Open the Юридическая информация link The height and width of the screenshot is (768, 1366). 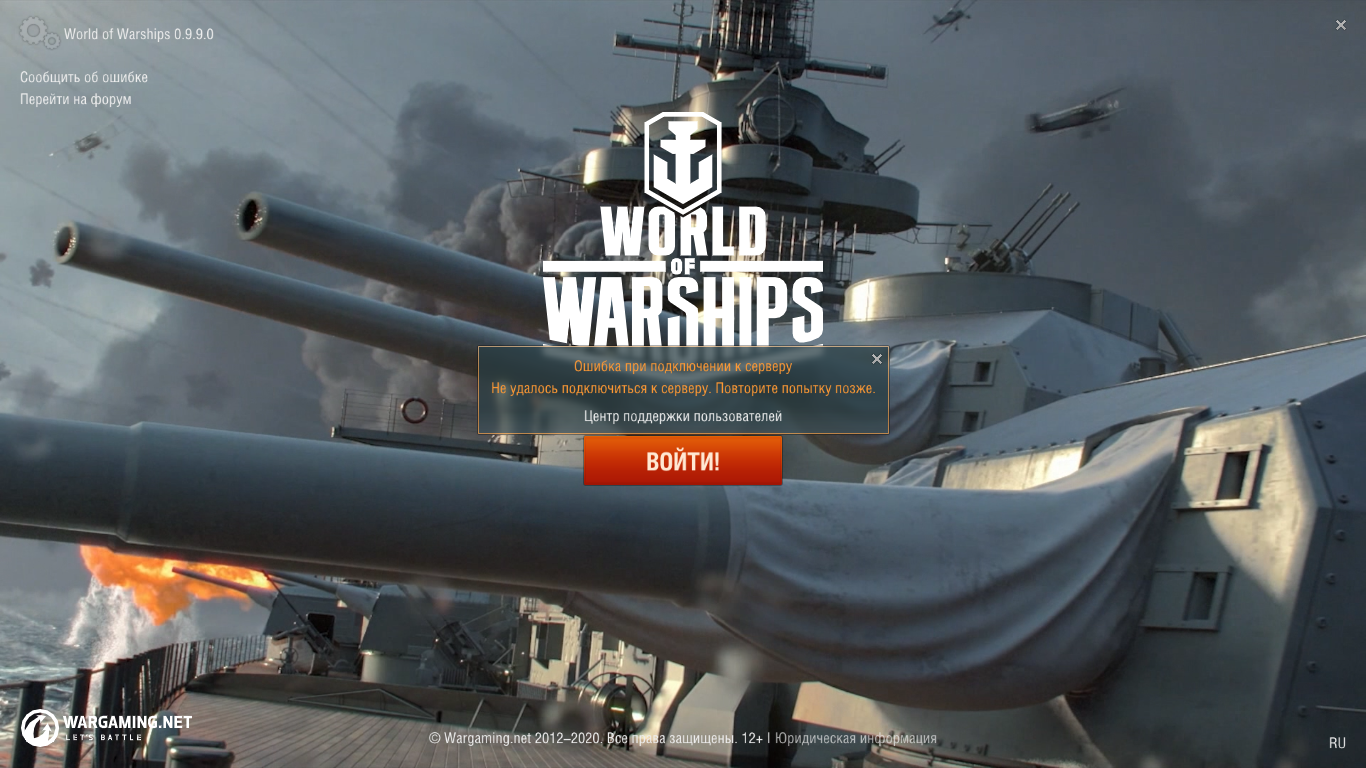(x=856, y=738)
